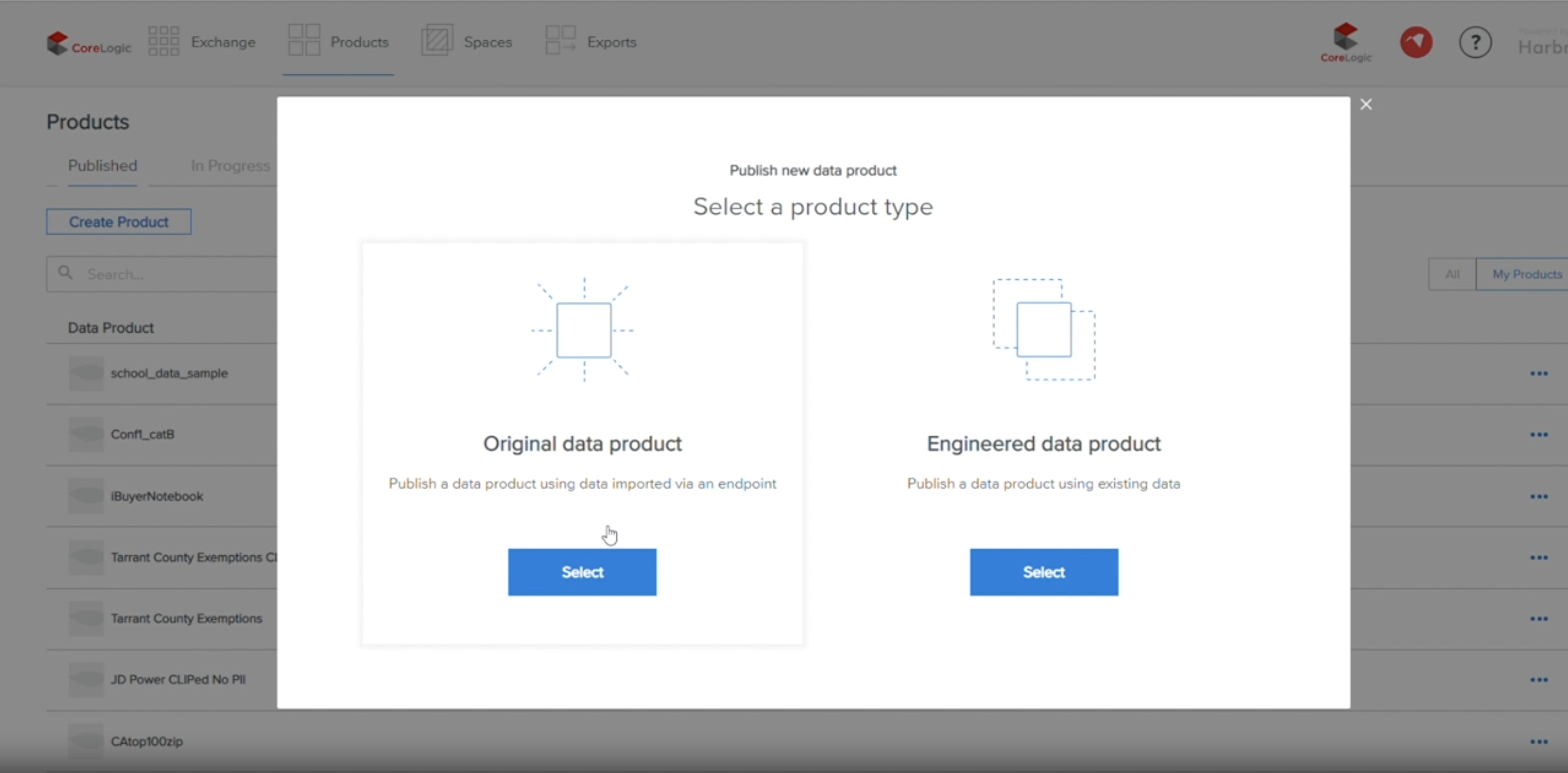Select the Engineered data product option
Image resolution: width=1568 pixels, height=773 pixels.
1043,572
